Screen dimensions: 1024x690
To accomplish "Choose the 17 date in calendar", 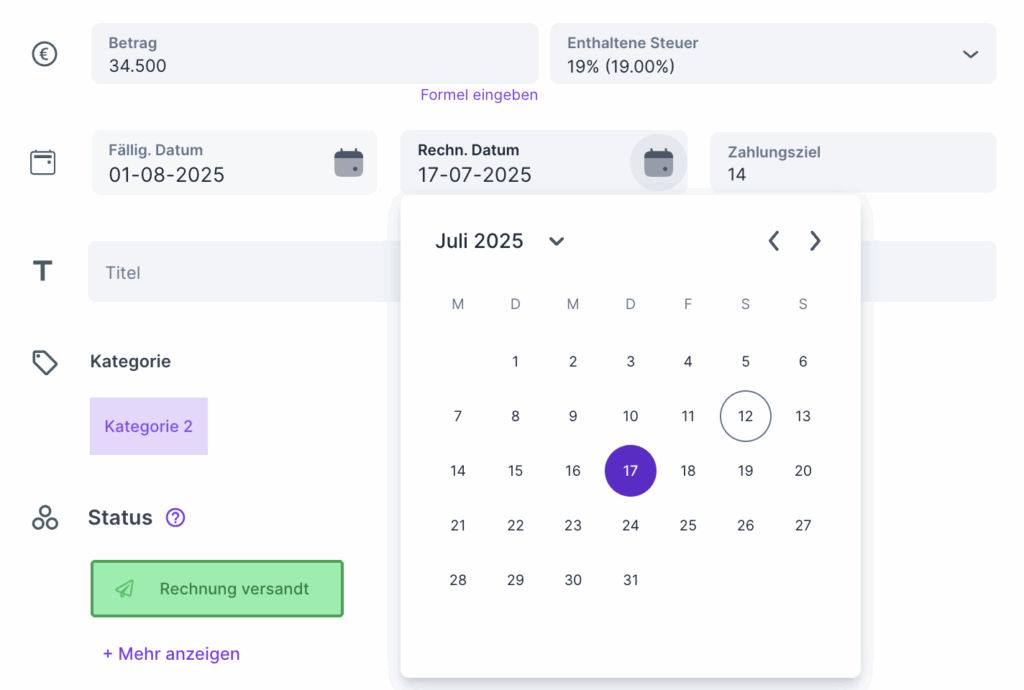I will click(630, 471).
